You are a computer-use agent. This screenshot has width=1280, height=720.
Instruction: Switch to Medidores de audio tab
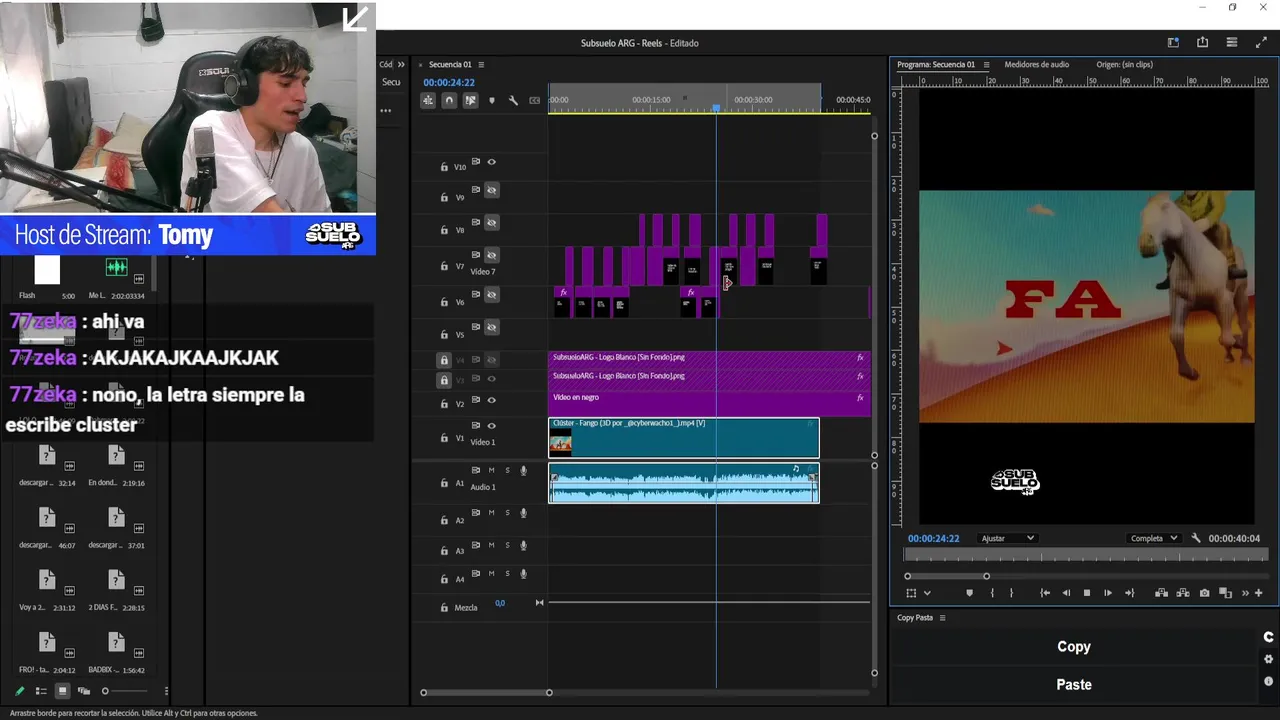(1036, 65)
